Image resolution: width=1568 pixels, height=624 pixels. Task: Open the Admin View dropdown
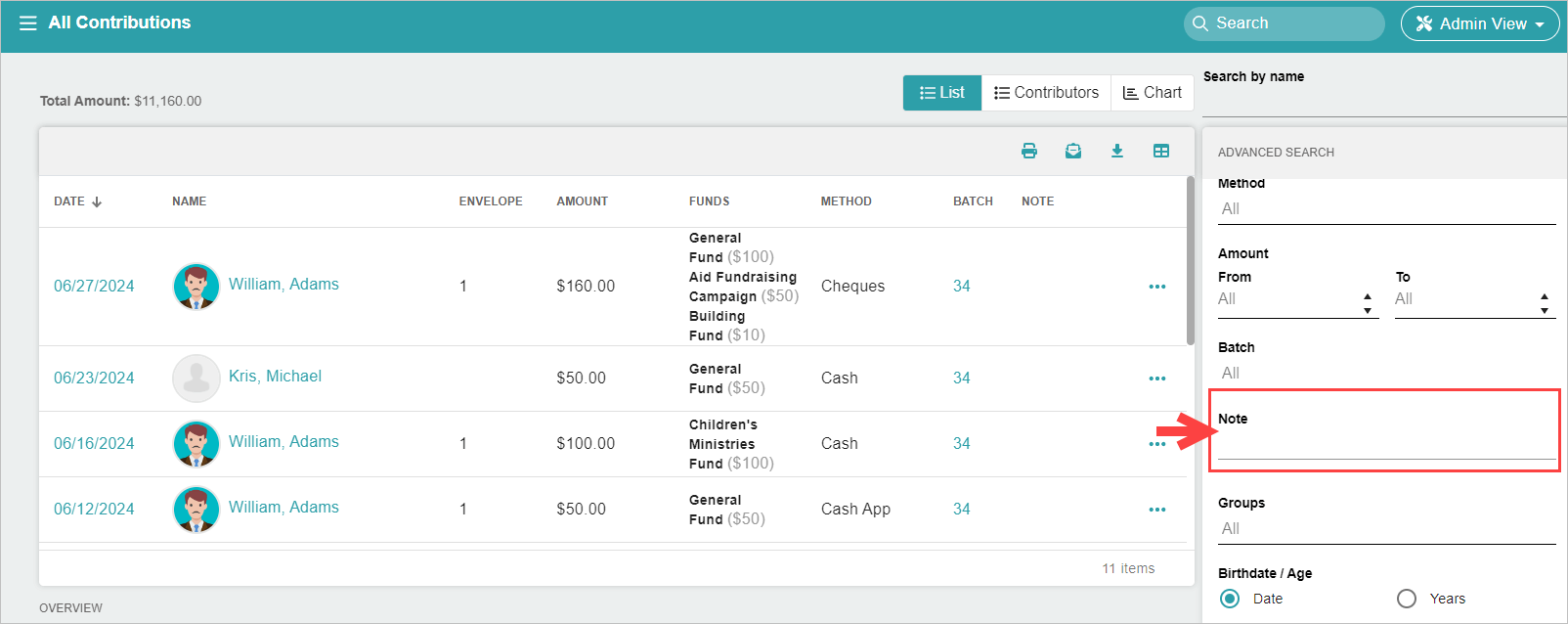click(x=1480, y=23)
